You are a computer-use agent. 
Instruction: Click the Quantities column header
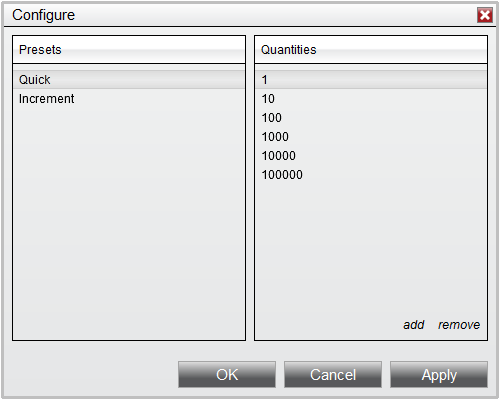[371, 50]
